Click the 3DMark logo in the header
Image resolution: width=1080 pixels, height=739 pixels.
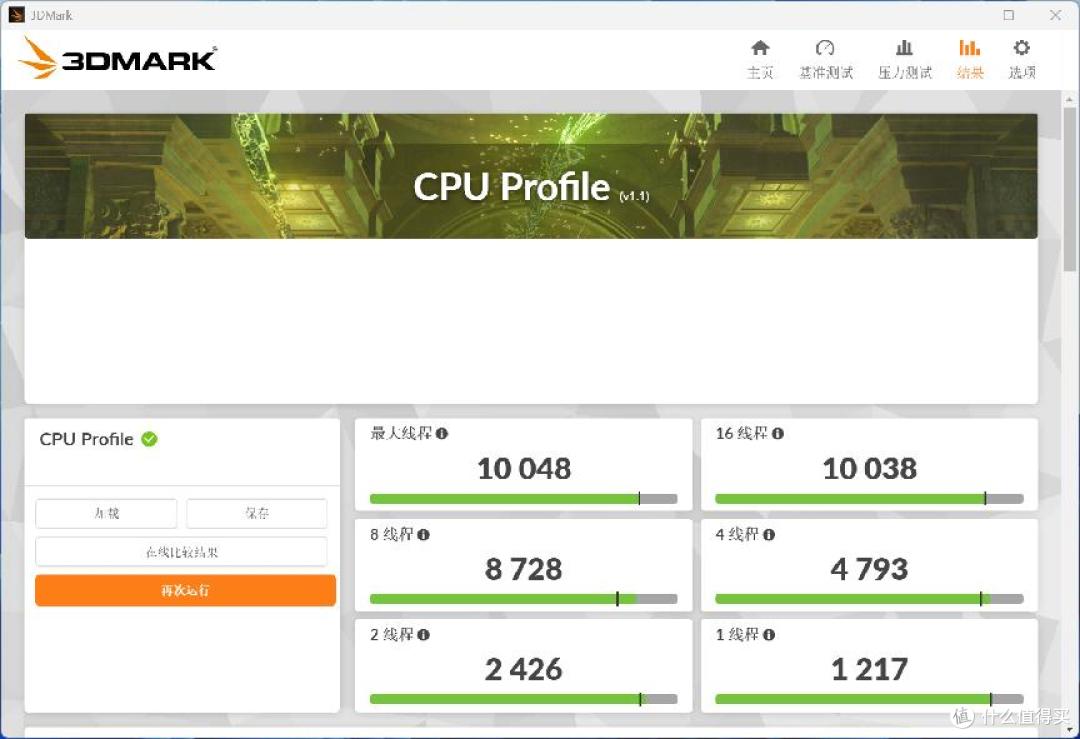point(117,58)
